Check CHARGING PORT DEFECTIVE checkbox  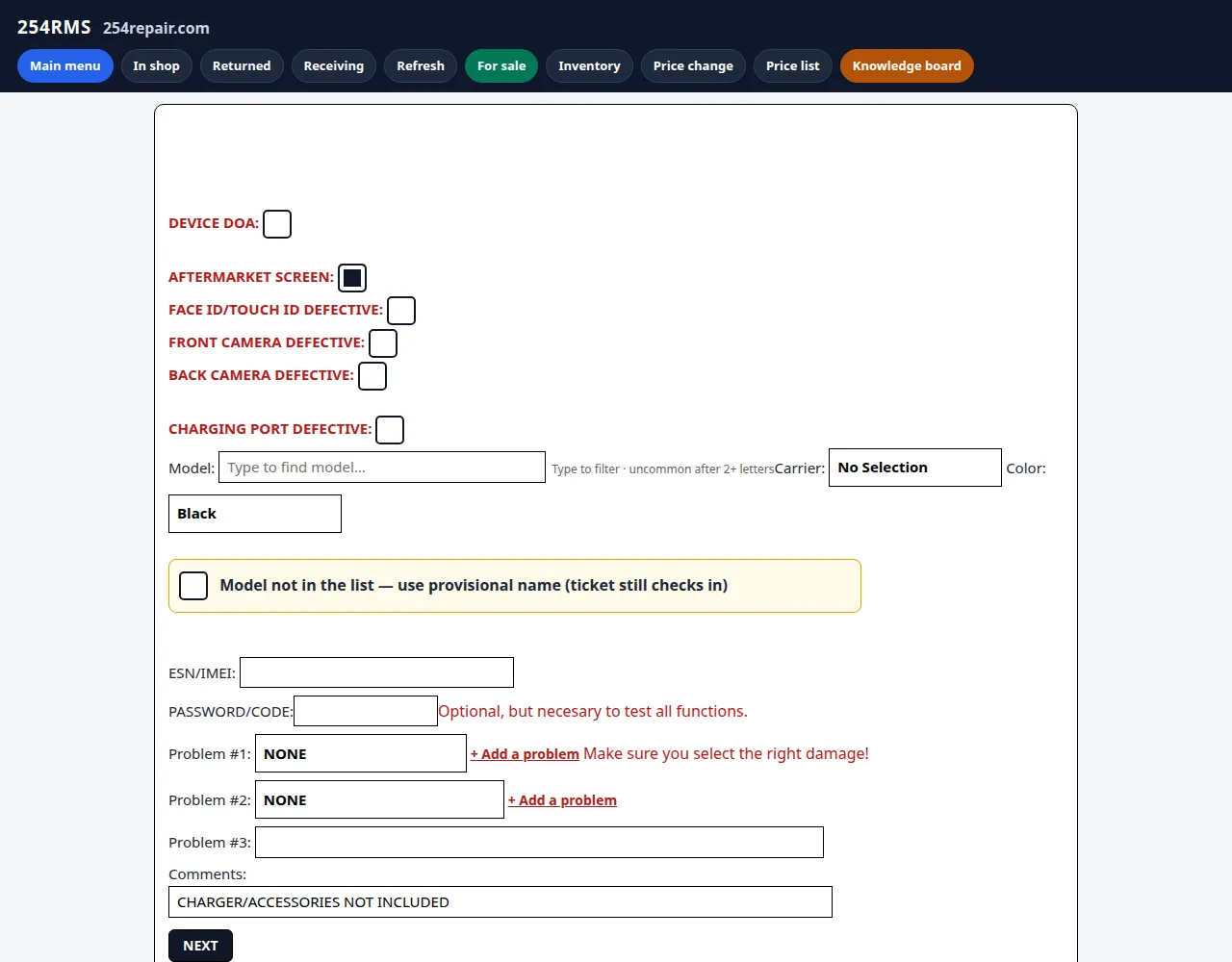(390, 430)
